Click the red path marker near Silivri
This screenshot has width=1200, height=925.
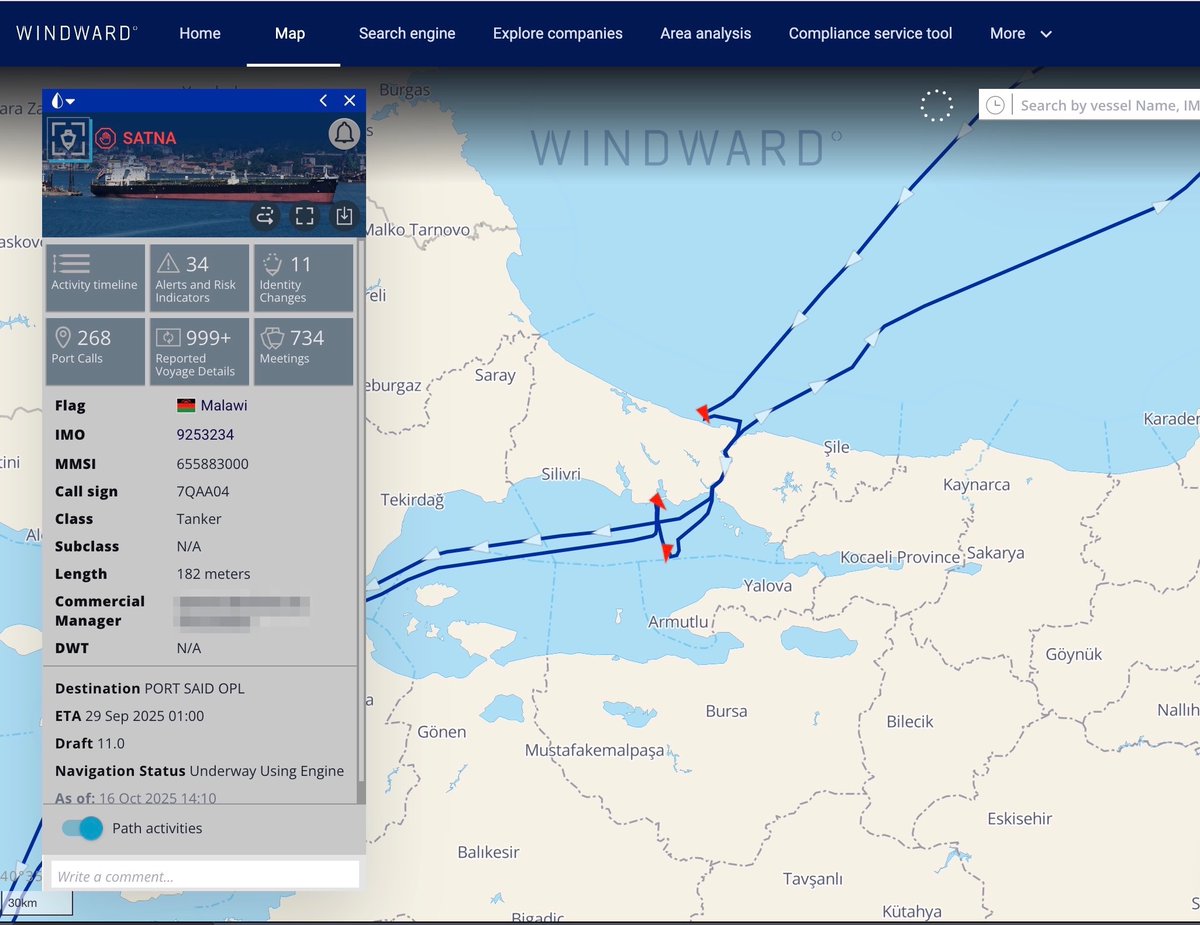pos(657,499)
